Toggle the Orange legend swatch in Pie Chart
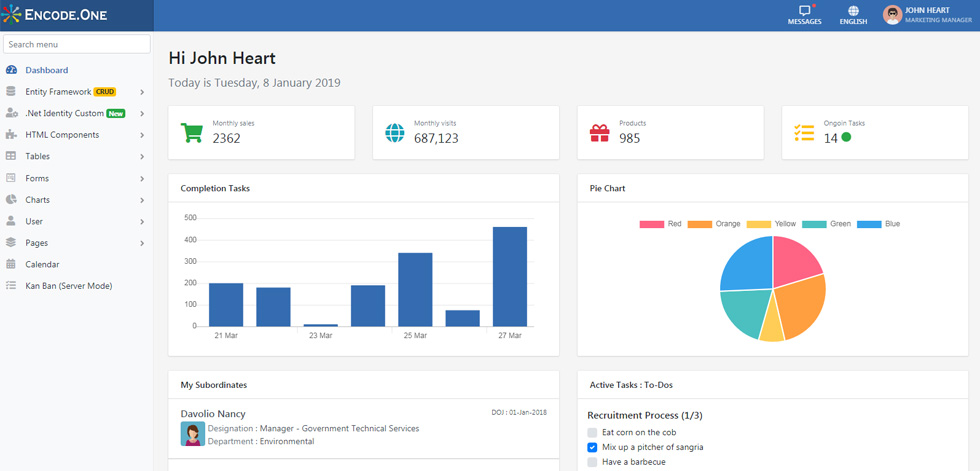 click(699, 224)
